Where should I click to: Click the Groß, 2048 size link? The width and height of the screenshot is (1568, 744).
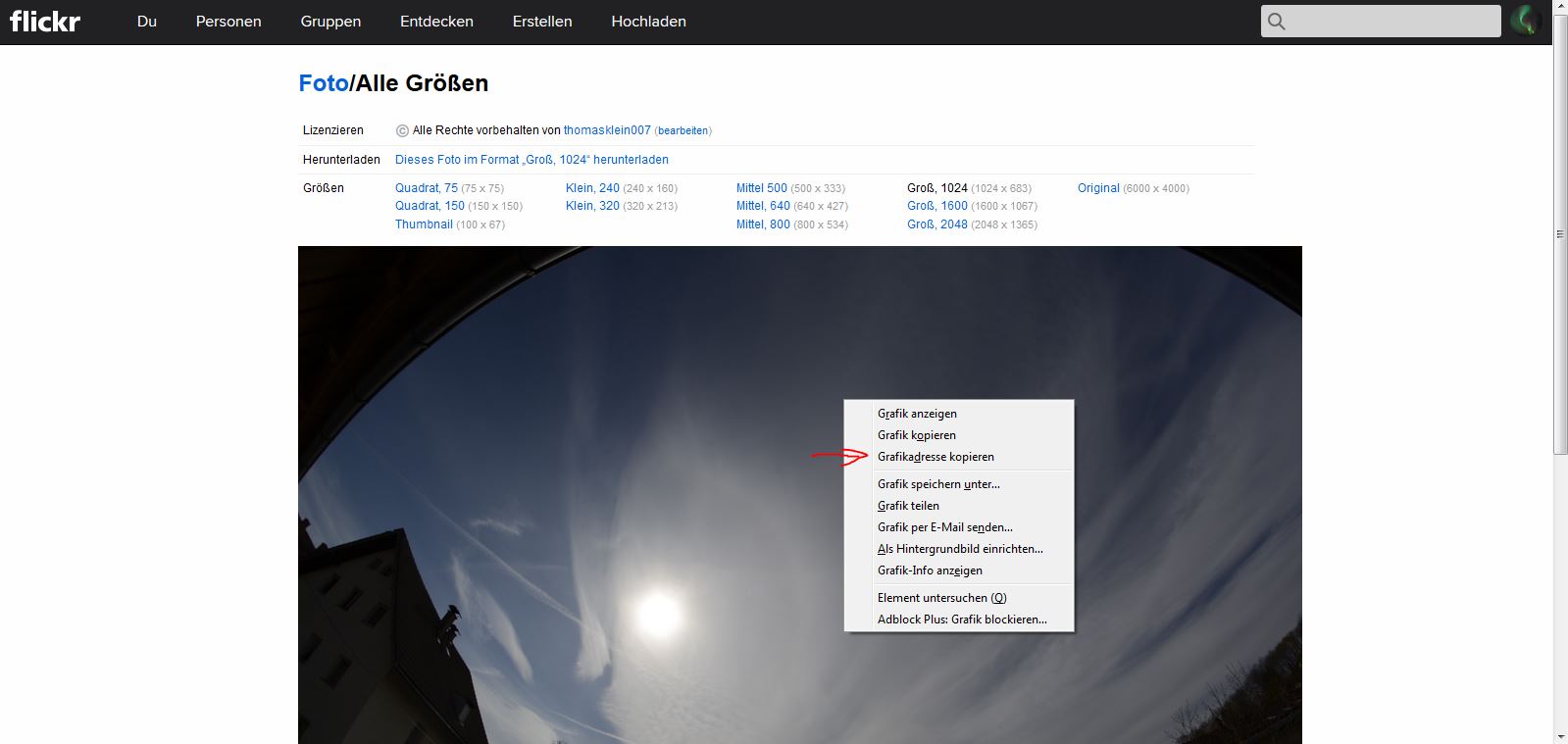point(937,224)
